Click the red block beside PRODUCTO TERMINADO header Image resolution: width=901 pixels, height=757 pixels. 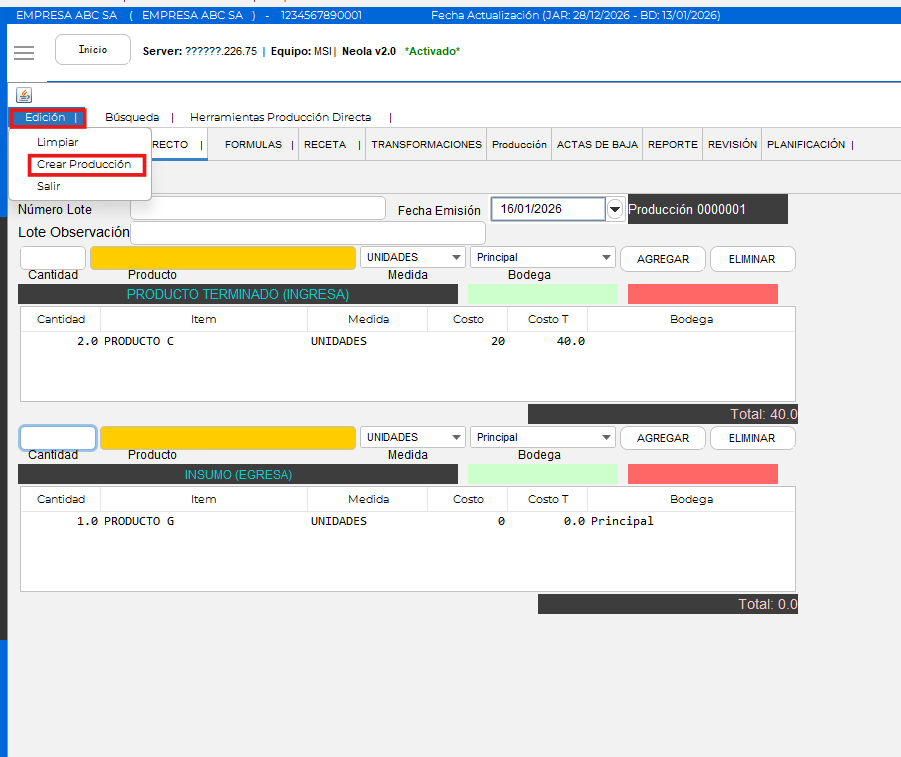702,294
